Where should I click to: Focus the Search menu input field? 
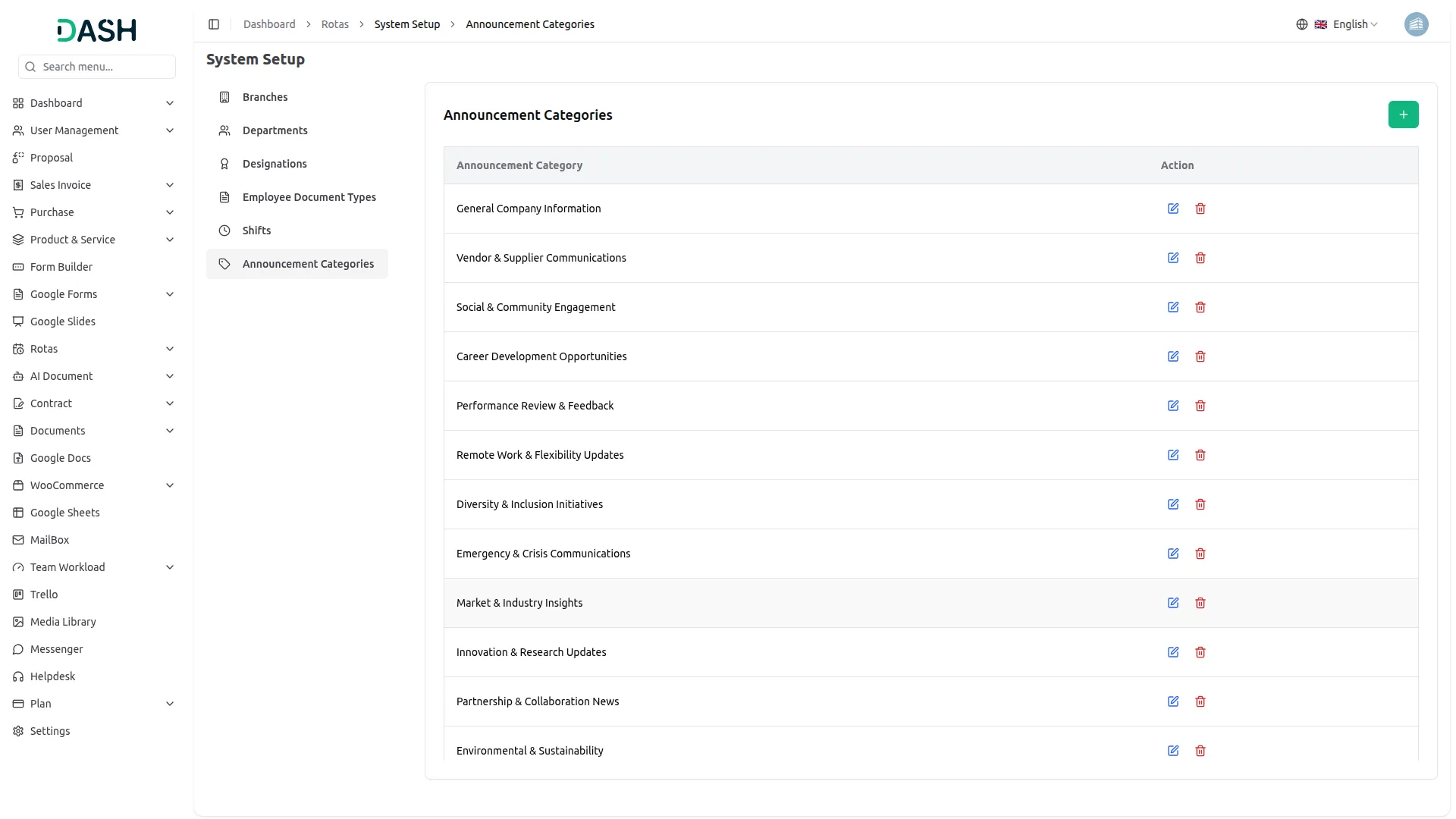pyautogui.click(x=105, y=67)
